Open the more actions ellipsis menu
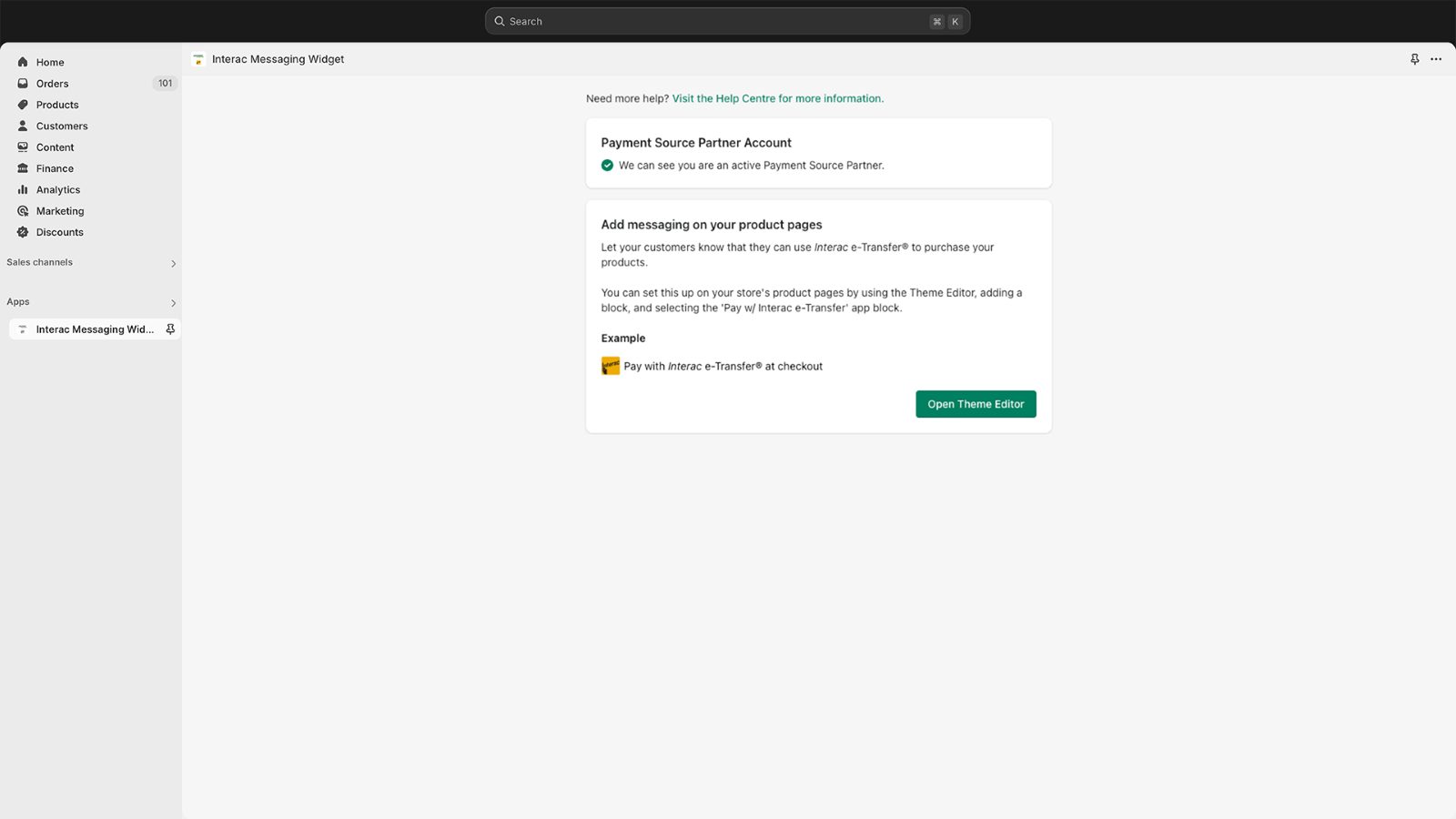 click(1436, 58)
